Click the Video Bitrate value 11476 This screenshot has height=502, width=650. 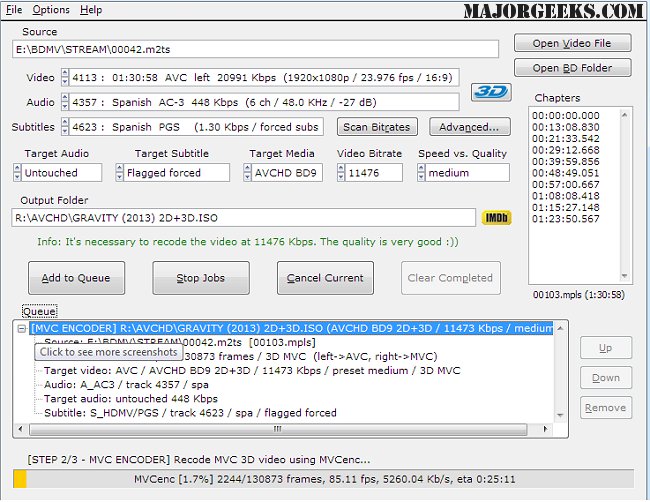coord(373,172)
